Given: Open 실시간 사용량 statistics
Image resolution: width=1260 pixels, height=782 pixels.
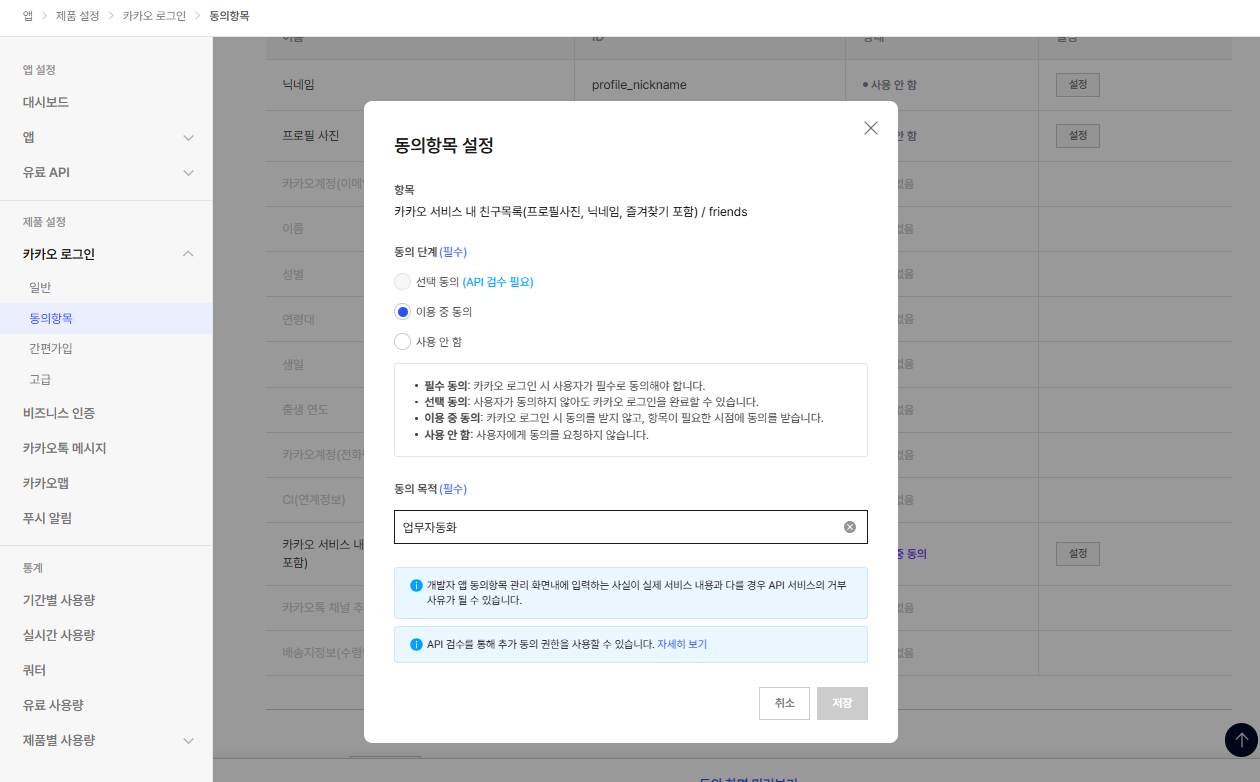Looking at the screenshot, I should [59, 635].
